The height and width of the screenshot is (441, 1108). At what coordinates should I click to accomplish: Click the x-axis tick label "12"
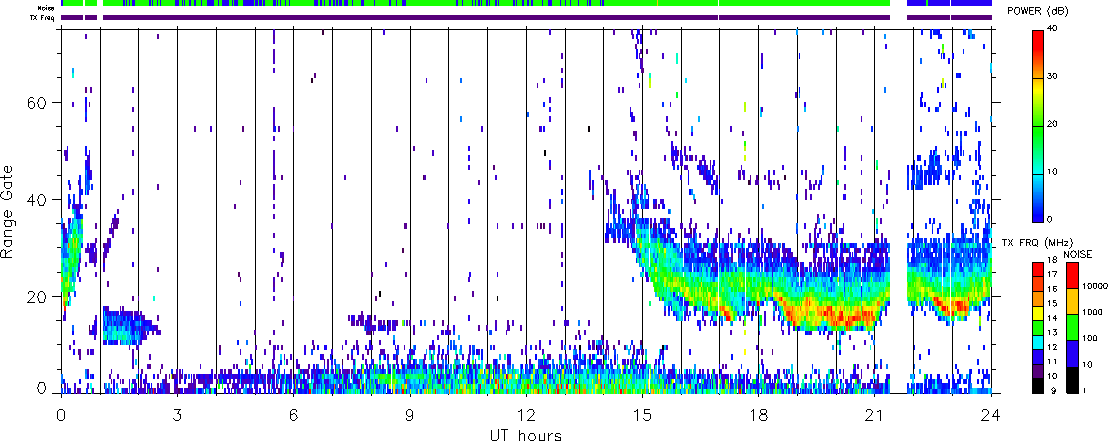pyautogui.click(x=526, y=413)
